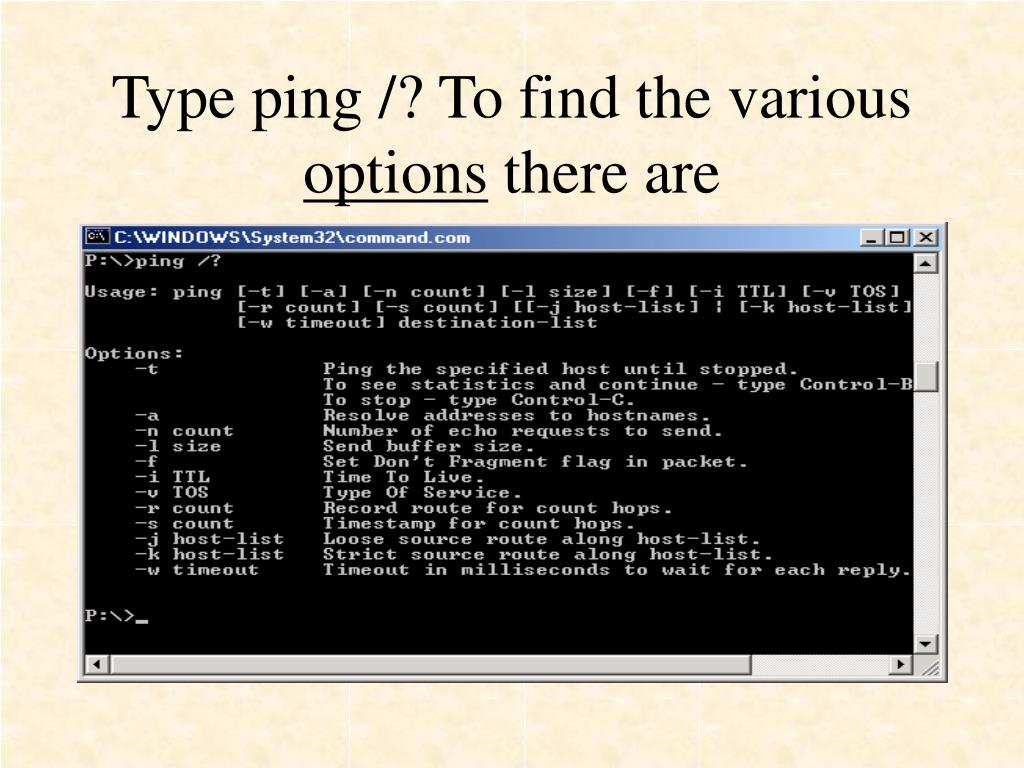The height and width of the screenshot is (768, 1024).
Task: Click 'Set Don't Fragment flag in packet.'
Action: 535,462
